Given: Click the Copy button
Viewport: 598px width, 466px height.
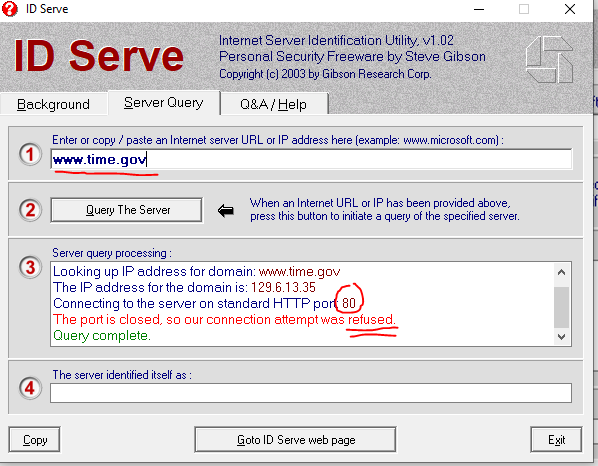Looking at the screenshot, I should 35,440.
